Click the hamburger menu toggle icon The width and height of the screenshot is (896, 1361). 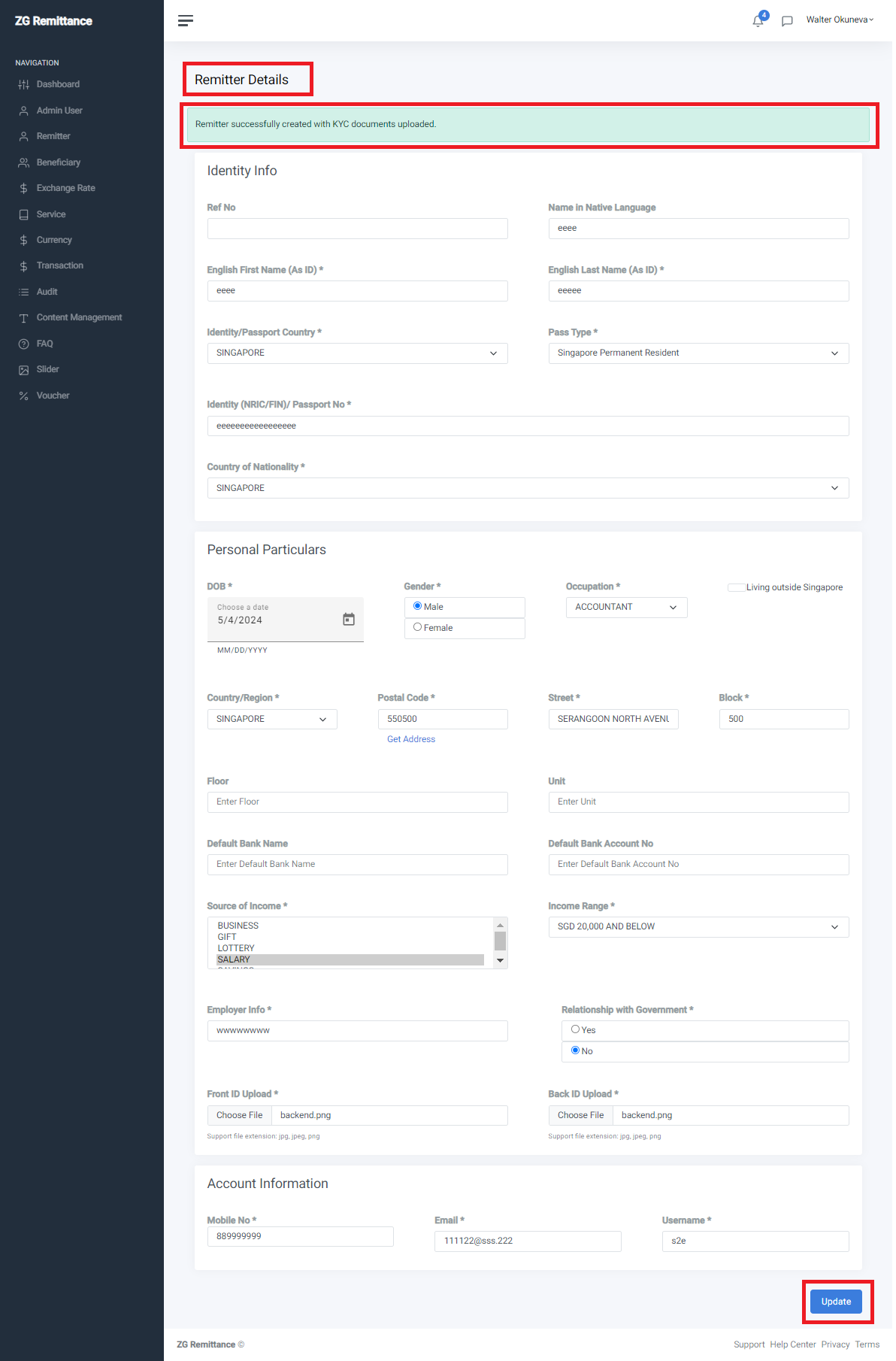(185, 20)
